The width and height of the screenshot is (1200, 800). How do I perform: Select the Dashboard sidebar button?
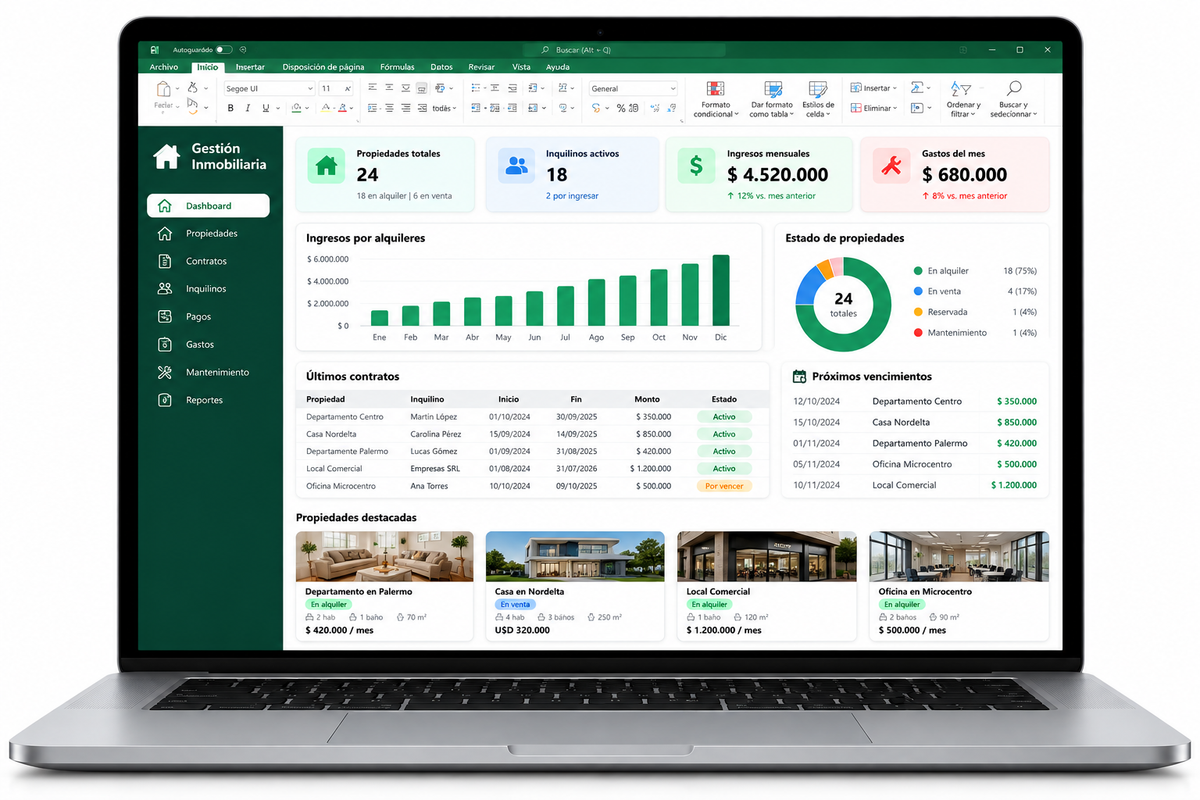tap(208, 206)
